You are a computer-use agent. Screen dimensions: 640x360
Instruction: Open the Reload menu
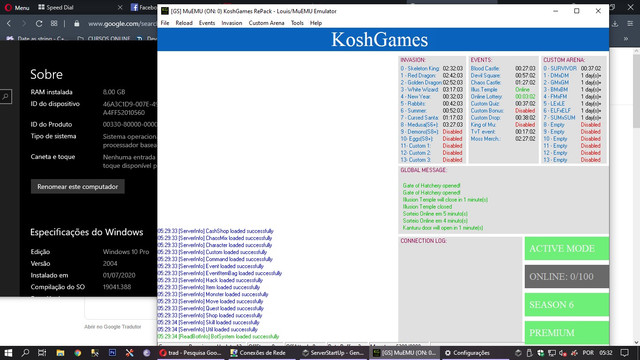[184, 23]
